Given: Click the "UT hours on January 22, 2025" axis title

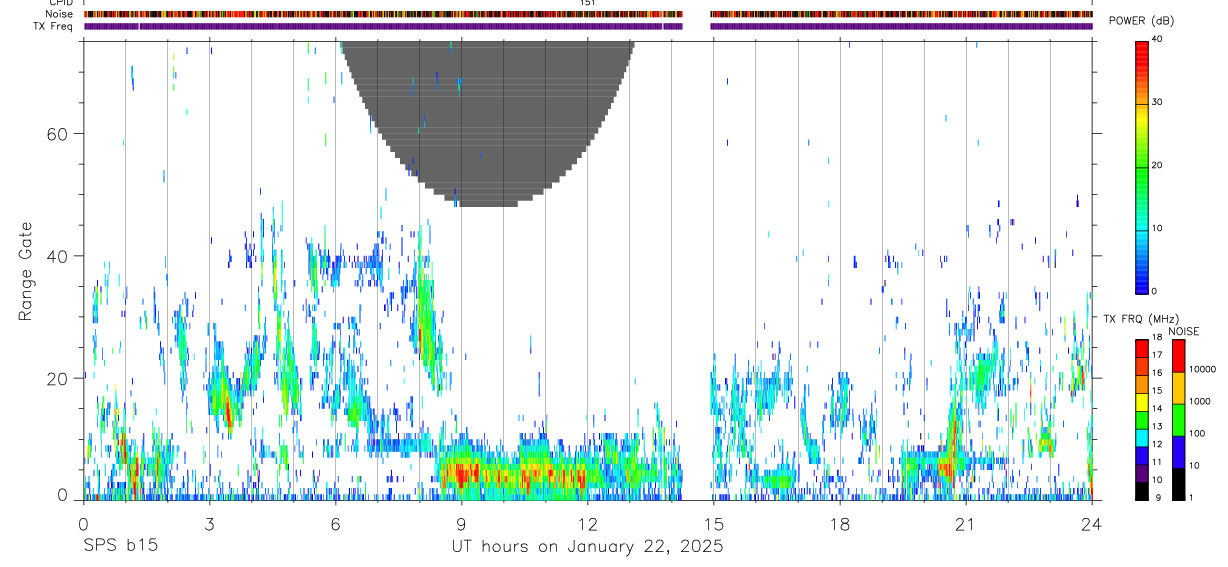Looking at the screenshot, I should pos(587,547).
